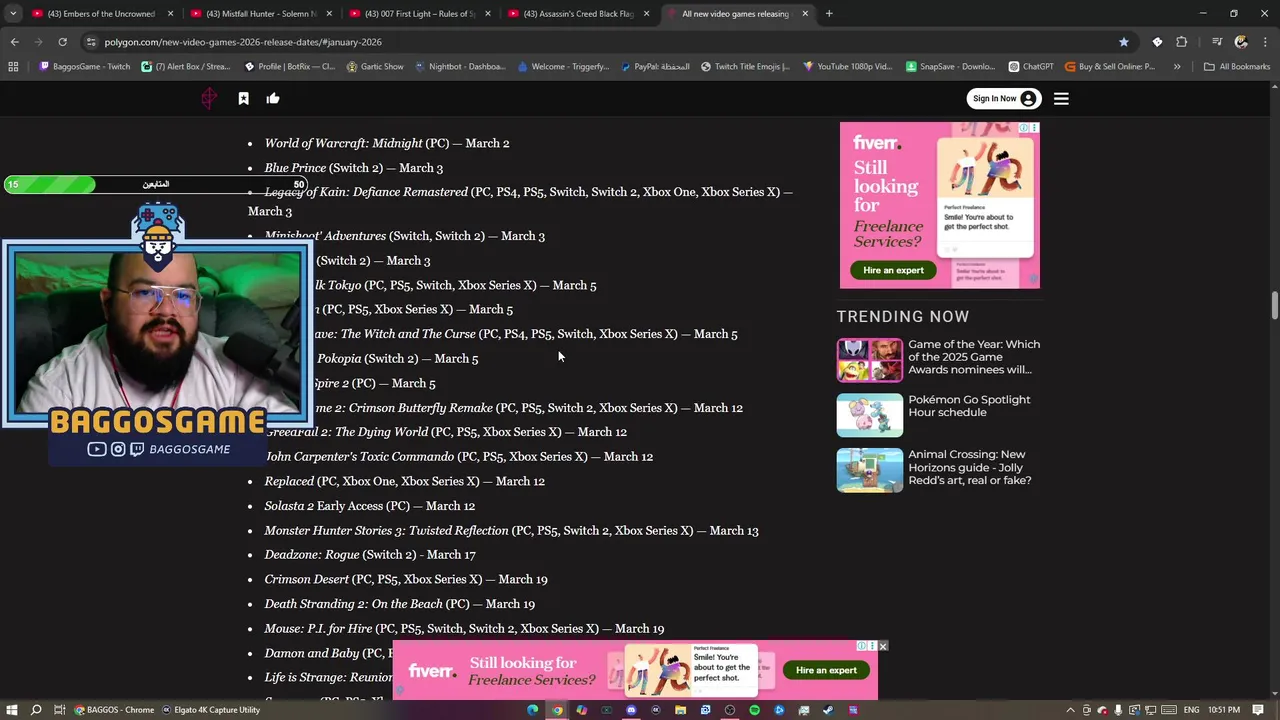The image size is (1280, 720).
Task: Close the Embers of the Uncrowned tab
Action: (x=170, y=14)
